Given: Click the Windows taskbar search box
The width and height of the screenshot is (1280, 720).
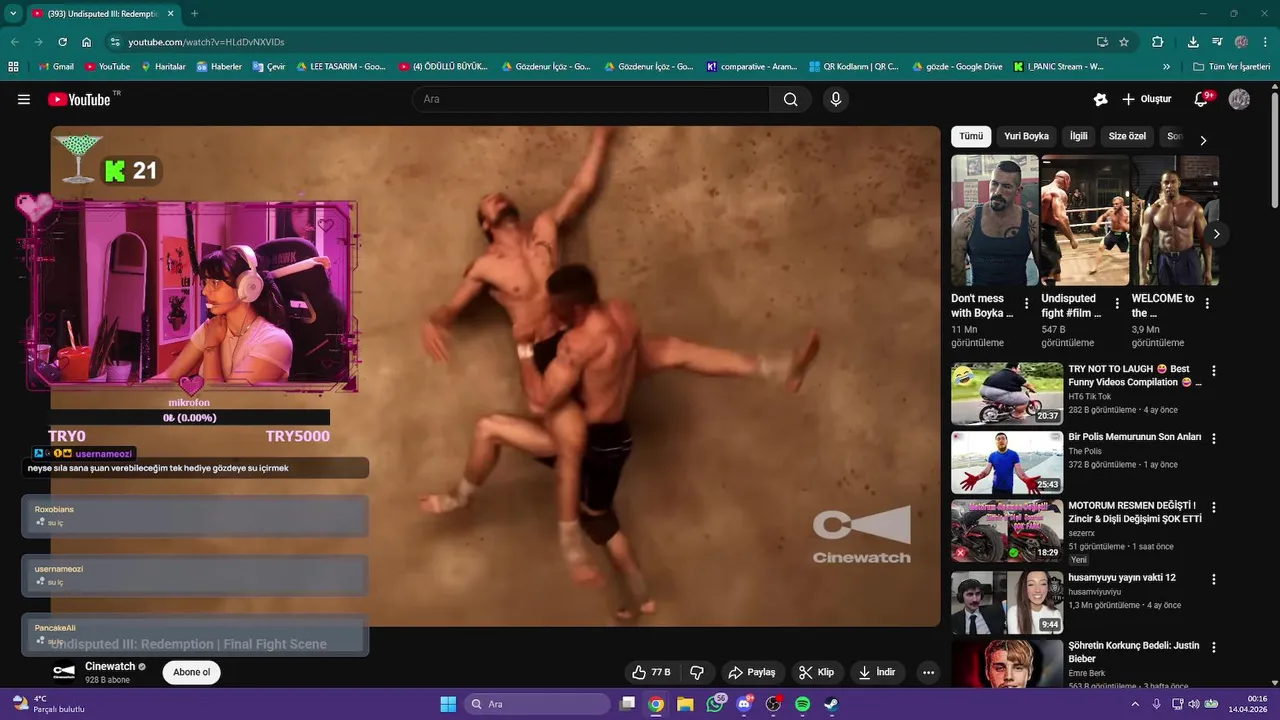Looking at the screenshot, I should [538, 704].
